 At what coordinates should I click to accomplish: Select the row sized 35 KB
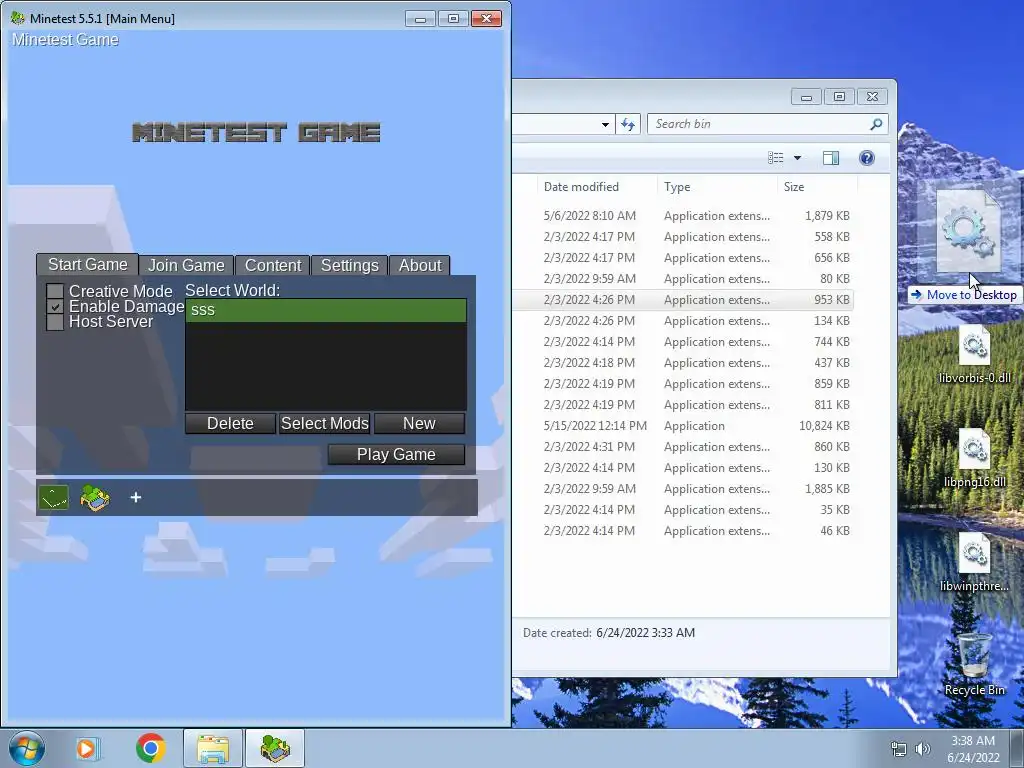tap(682, 510)
